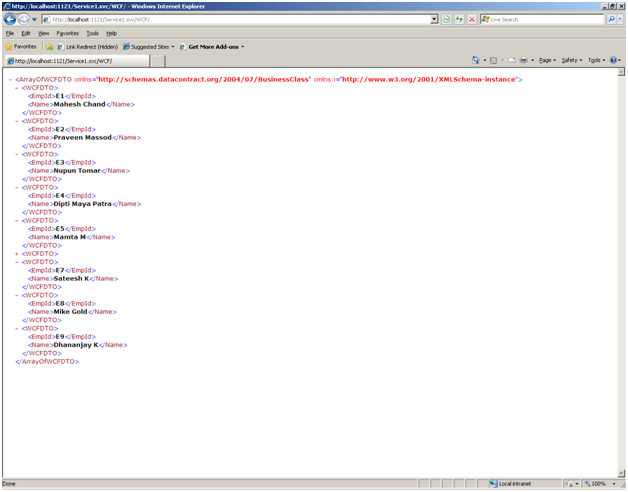
Task: Open the View menu
Action: pyautogui.click(x=43, y=33)
